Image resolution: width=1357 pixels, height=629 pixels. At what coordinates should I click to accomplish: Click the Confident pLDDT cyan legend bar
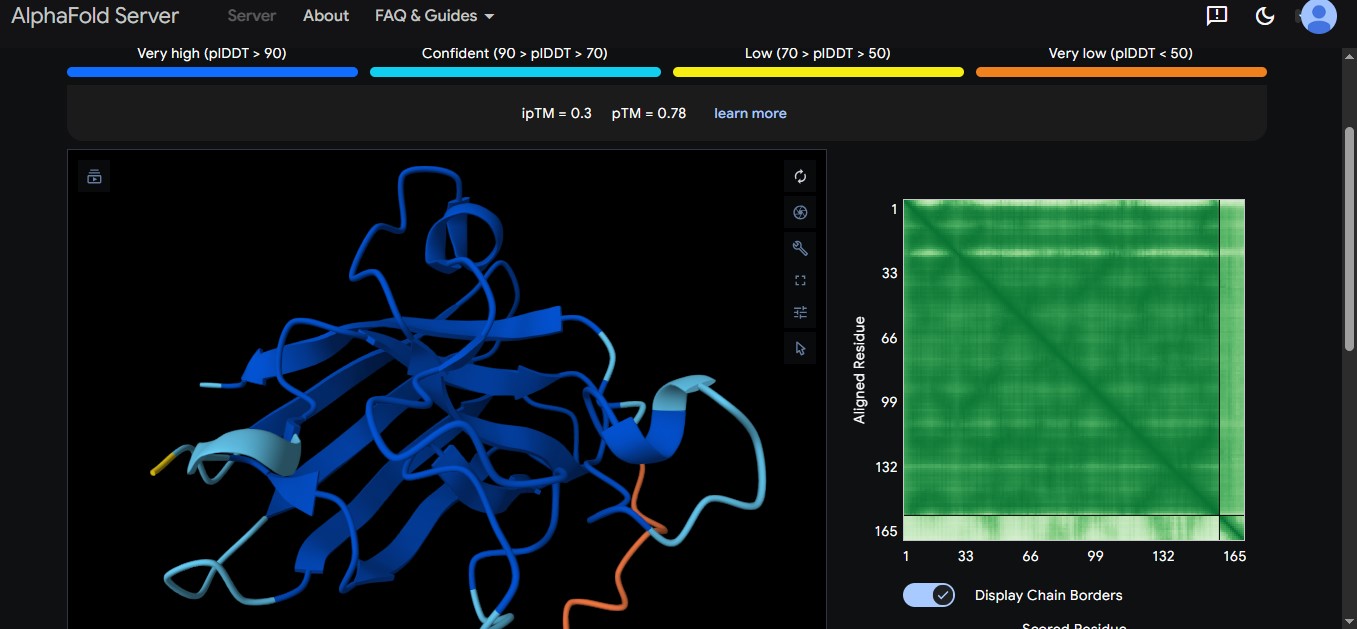point(515,72)
